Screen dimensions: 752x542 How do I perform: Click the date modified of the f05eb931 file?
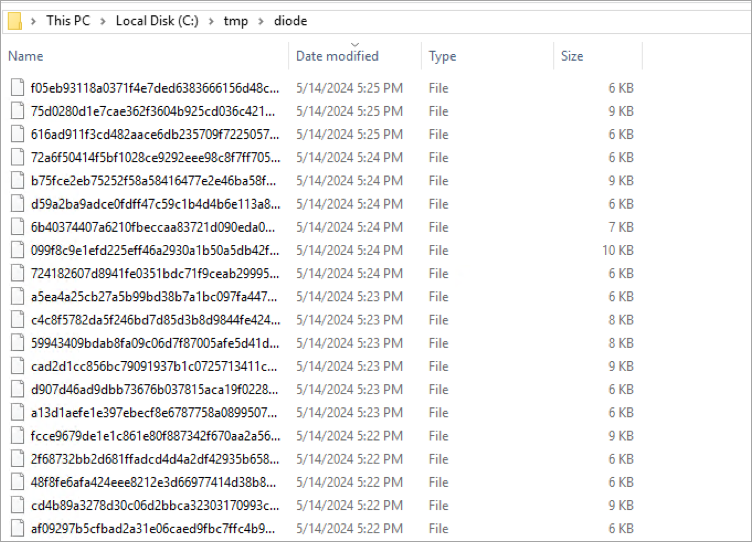[349, 88]
